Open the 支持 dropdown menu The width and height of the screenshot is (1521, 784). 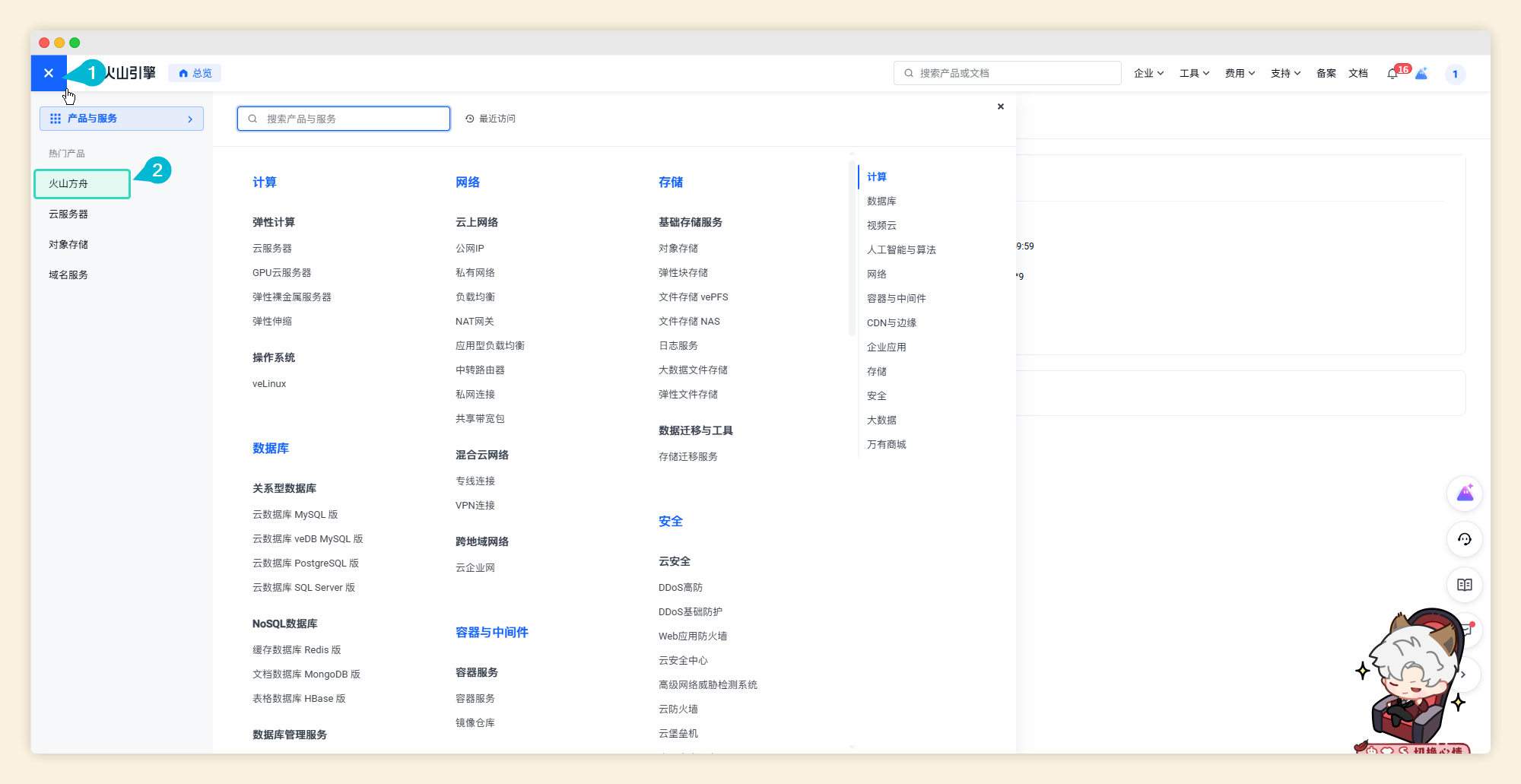pos(1285,73)
